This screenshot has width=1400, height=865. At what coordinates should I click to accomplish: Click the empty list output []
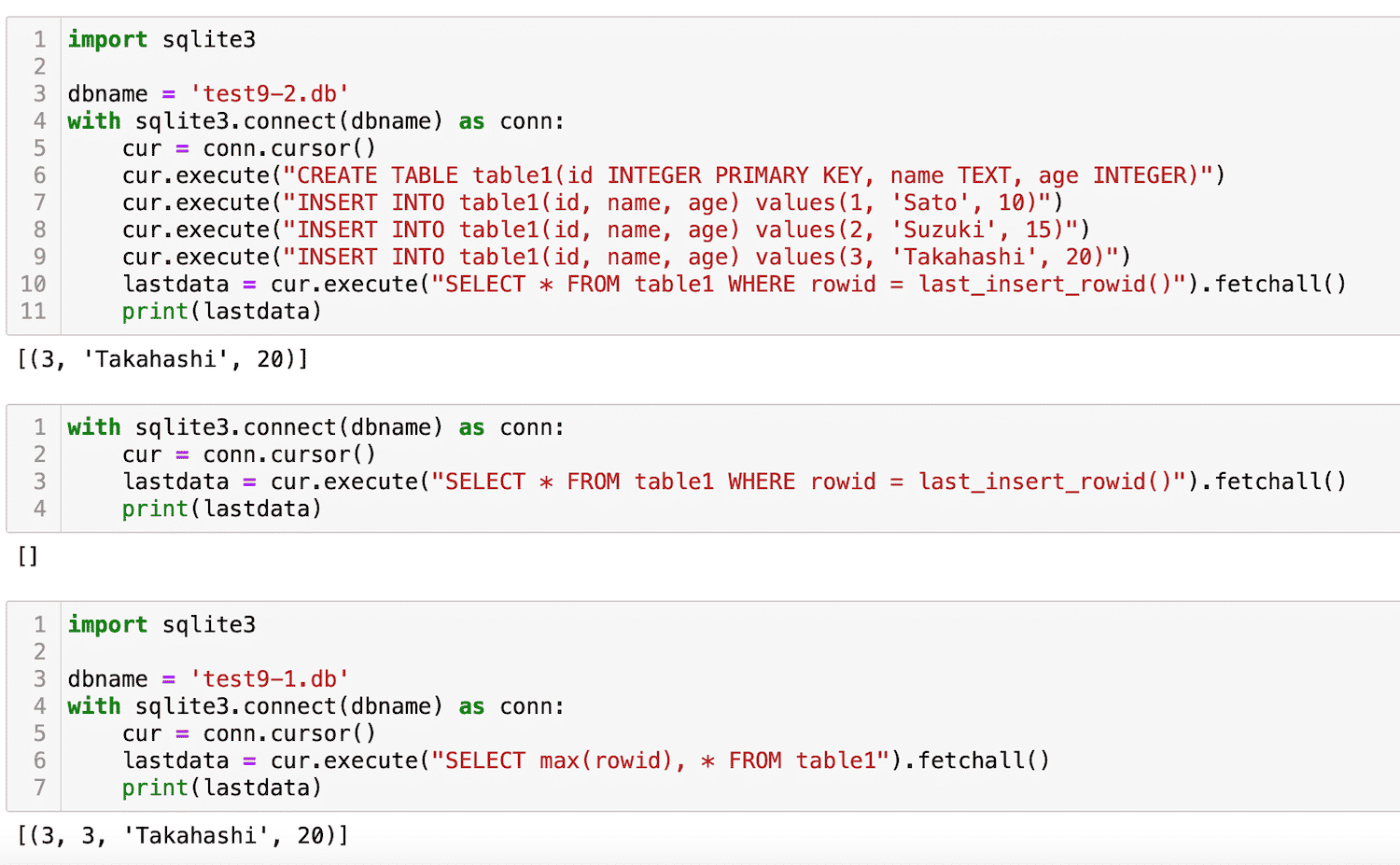coord(28,556)
